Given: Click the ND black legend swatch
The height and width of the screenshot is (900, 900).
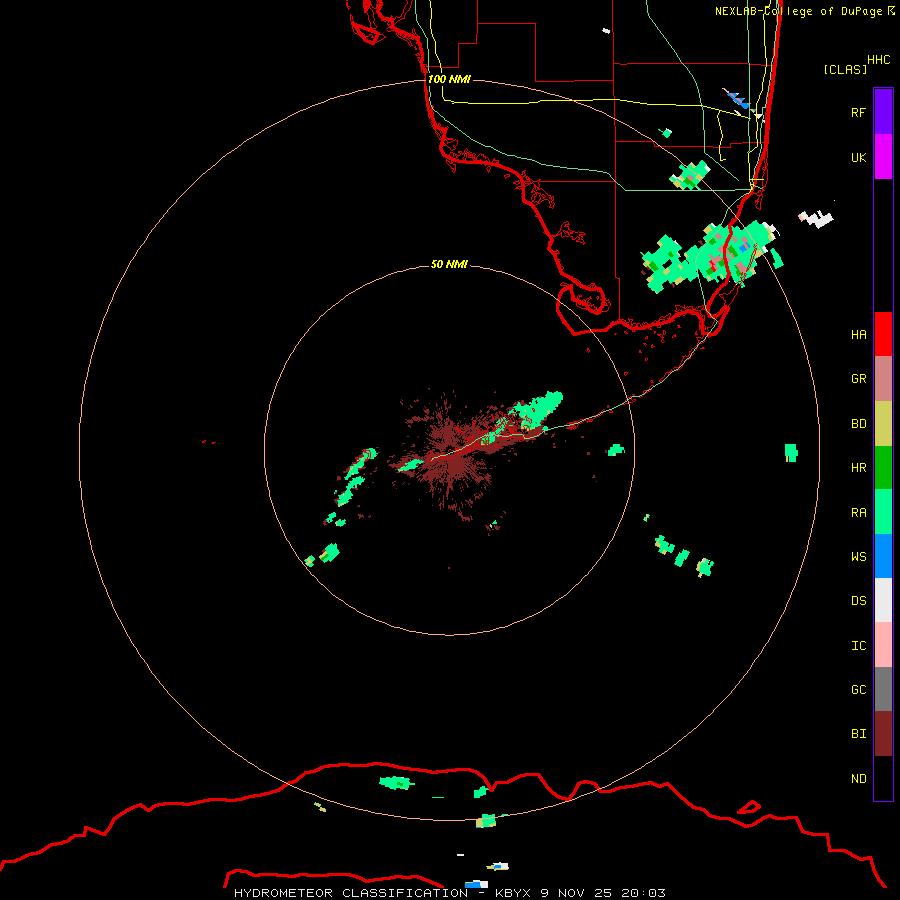Looking at the screenshot, I should pos(883,778).
